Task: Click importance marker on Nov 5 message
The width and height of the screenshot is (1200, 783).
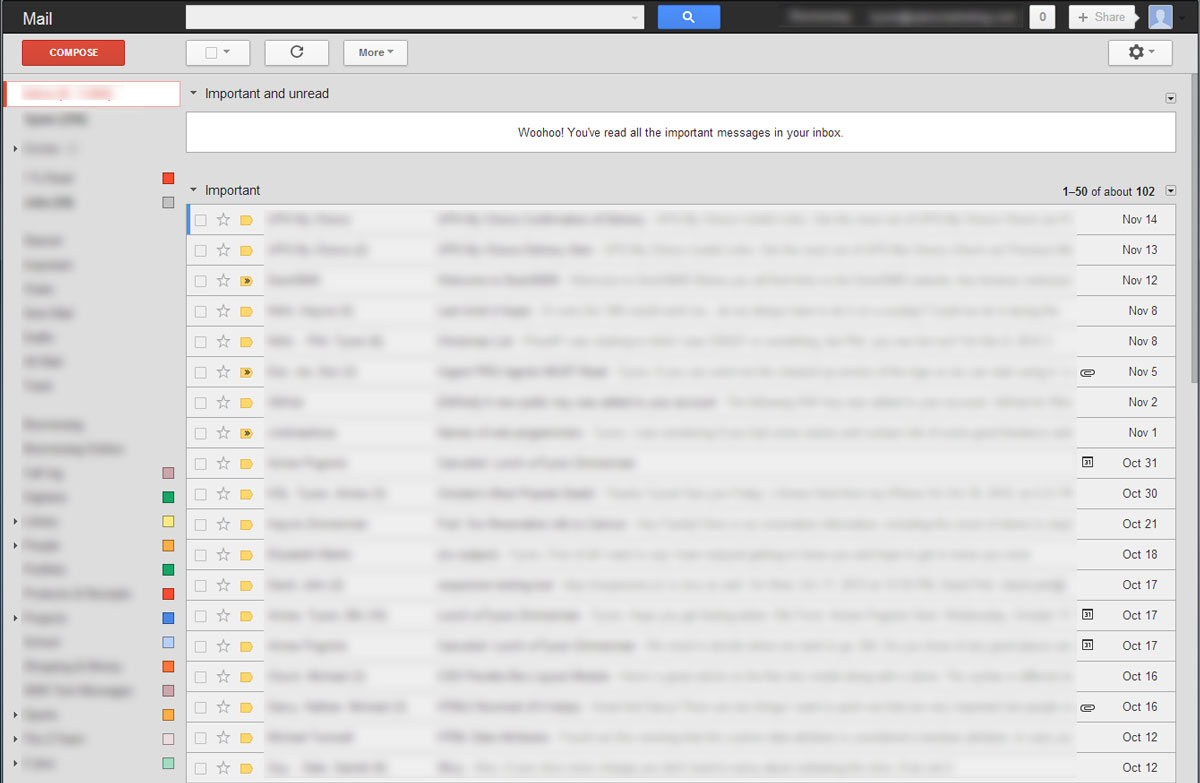Action: pos(246,372)
